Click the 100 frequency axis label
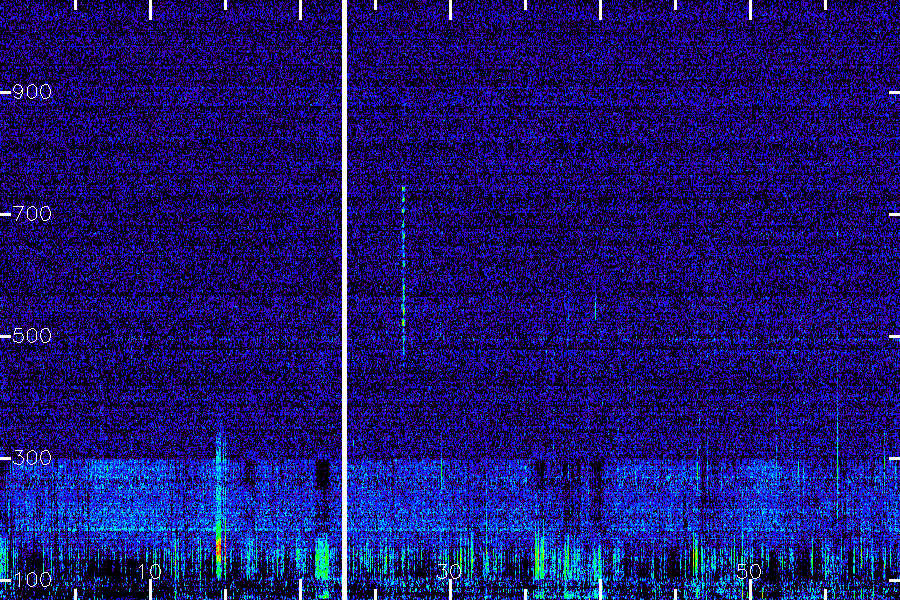This screenshot has height=600, width=900. pyautogui.click(x=32, y=579)
